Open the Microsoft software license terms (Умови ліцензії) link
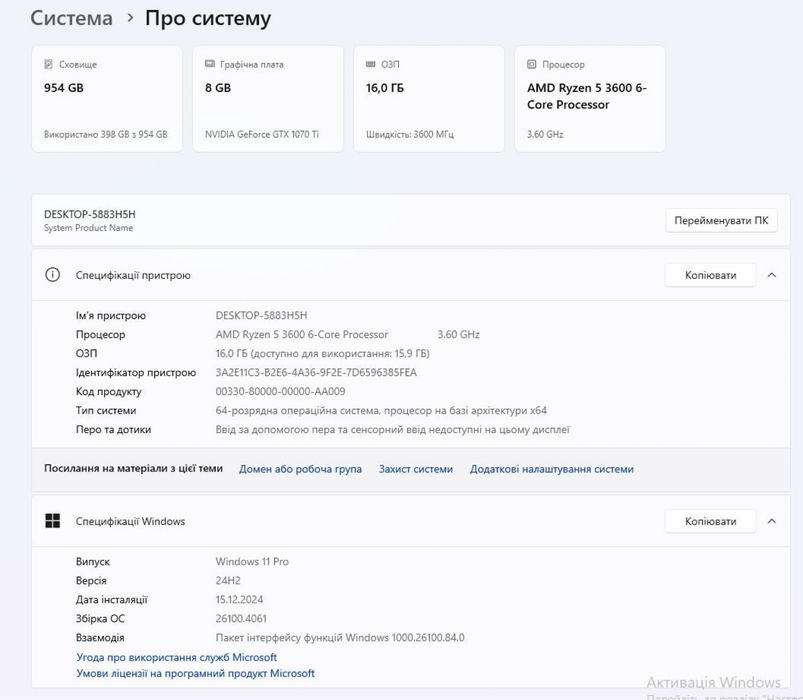This screenshot has width=803, height=700. click(195, 673)
